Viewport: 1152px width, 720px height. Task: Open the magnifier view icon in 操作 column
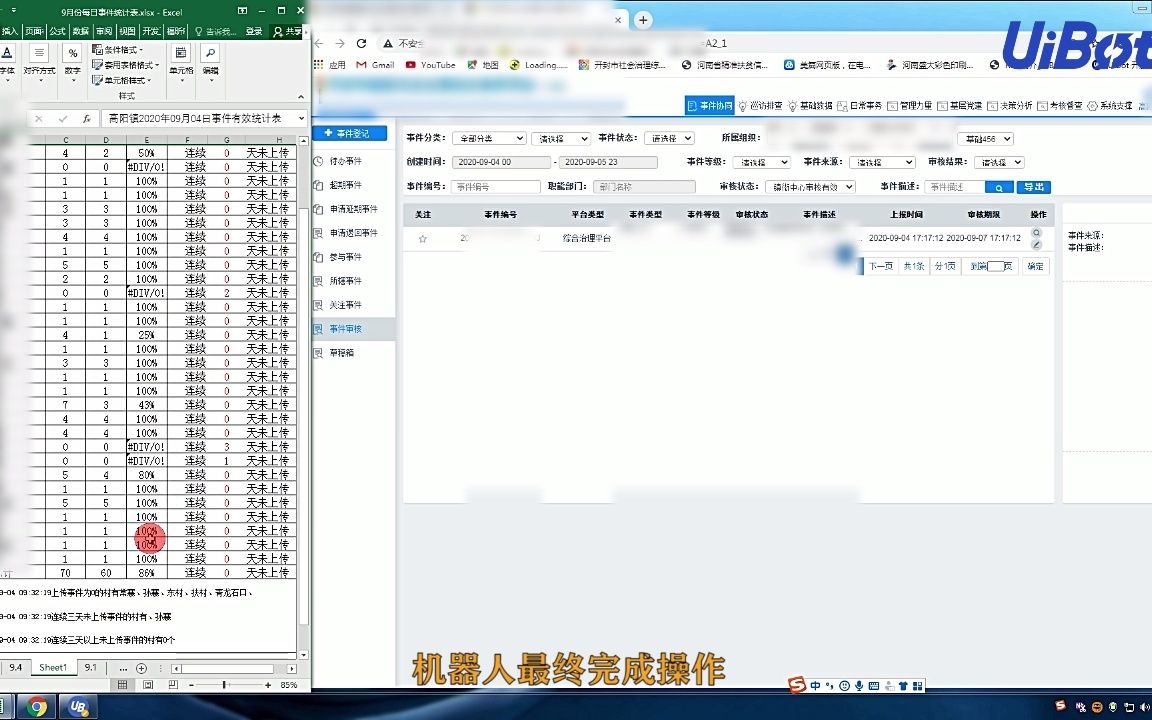pos(1035,233)
